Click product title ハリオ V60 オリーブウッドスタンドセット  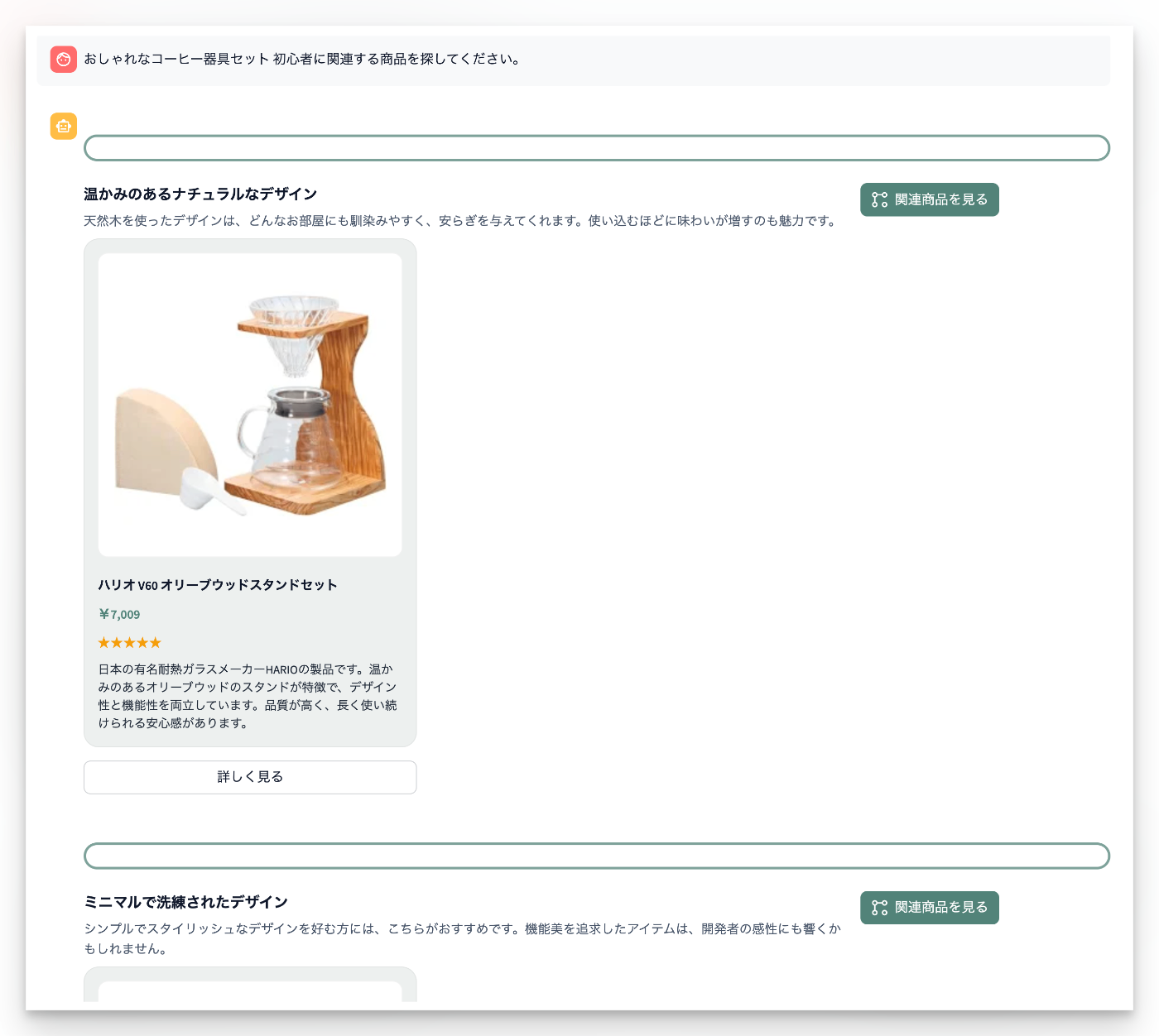[x=218, y=585]
